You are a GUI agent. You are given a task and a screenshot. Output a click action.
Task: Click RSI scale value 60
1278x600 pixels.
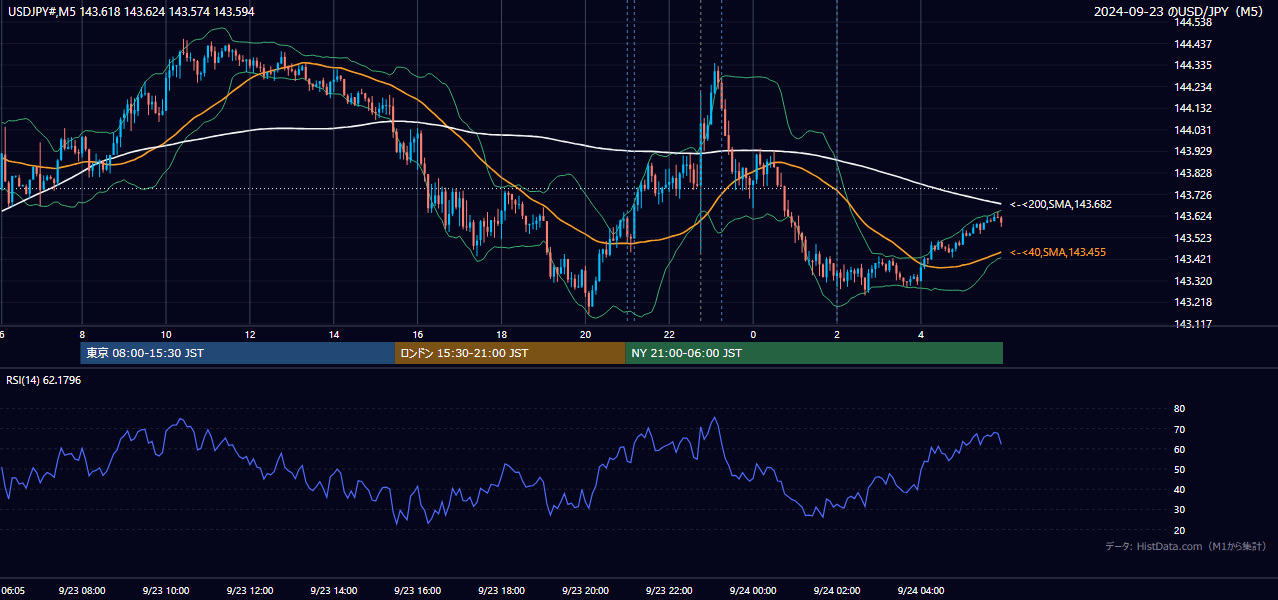pyautogui.click(x=1179, y=449)
